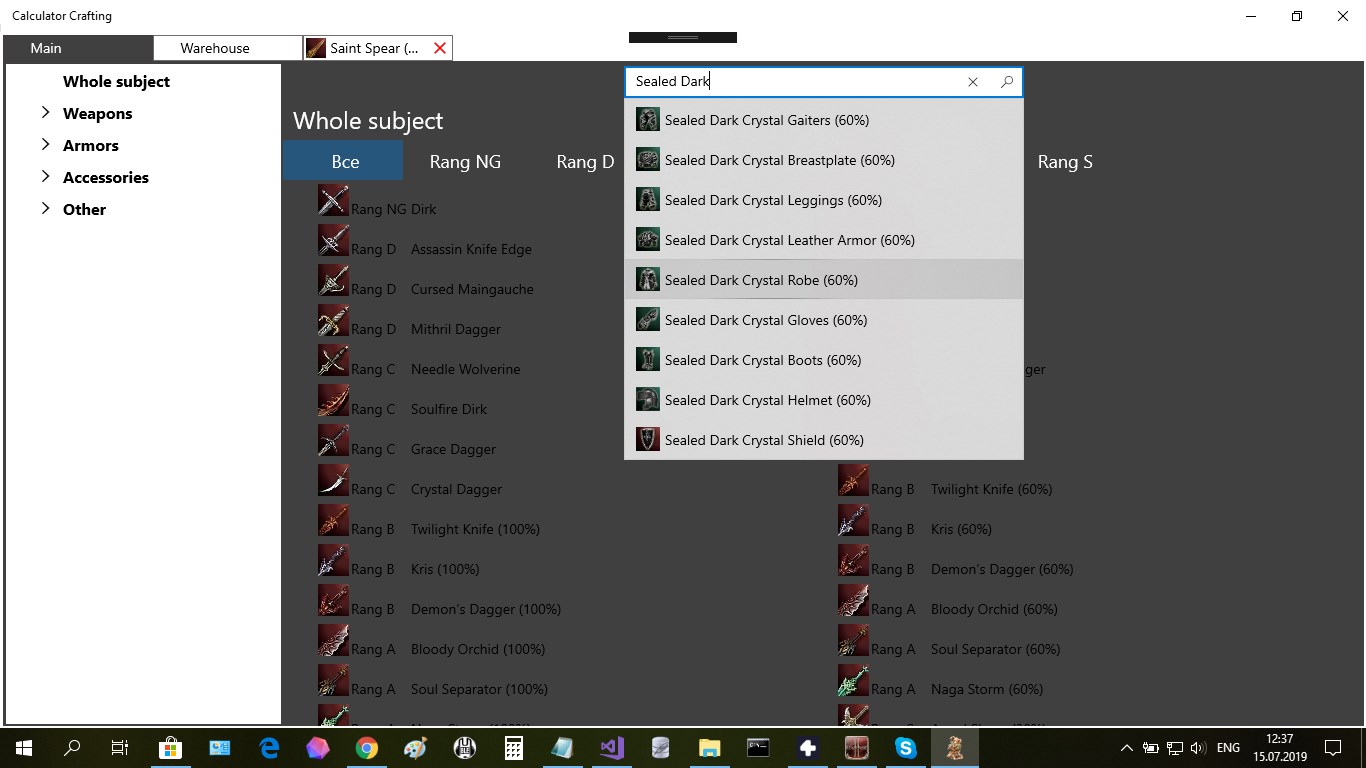This screenshot has width=1366, height=768.
Task: Click the Soulfire Dirk item icon
Action: (333, 400)
